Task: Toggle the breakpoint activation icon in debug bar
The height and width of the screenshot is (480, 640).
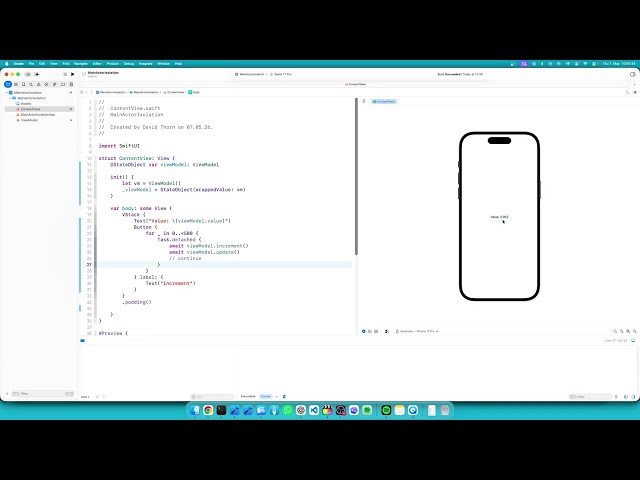Action: tap(82, 340)
